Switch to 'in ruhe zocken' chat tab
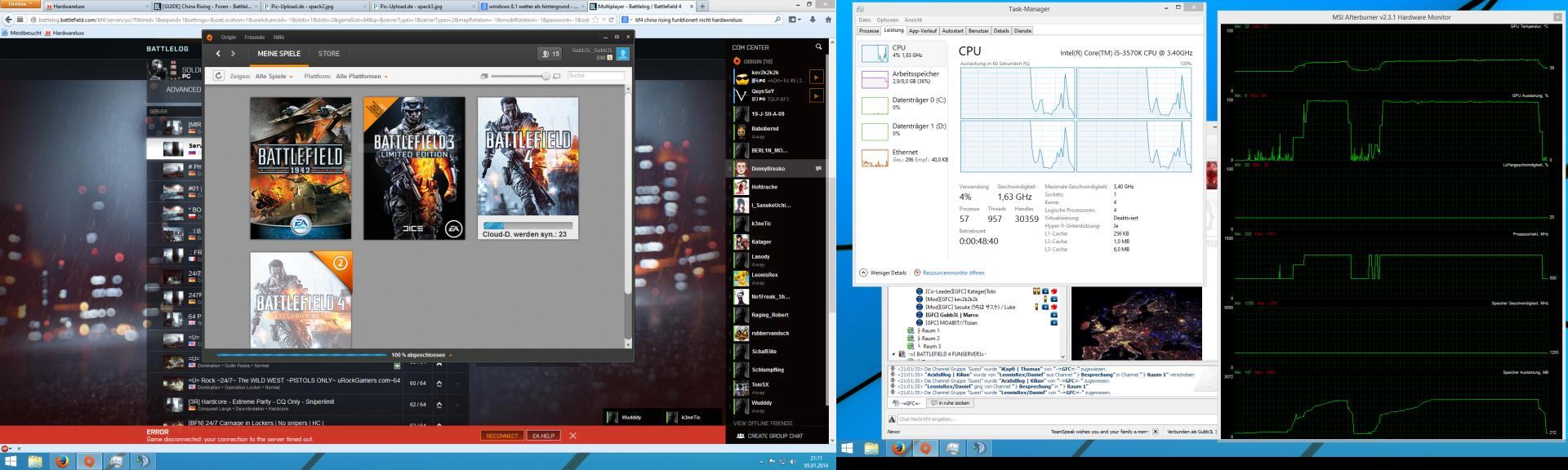 coord(951,403)
